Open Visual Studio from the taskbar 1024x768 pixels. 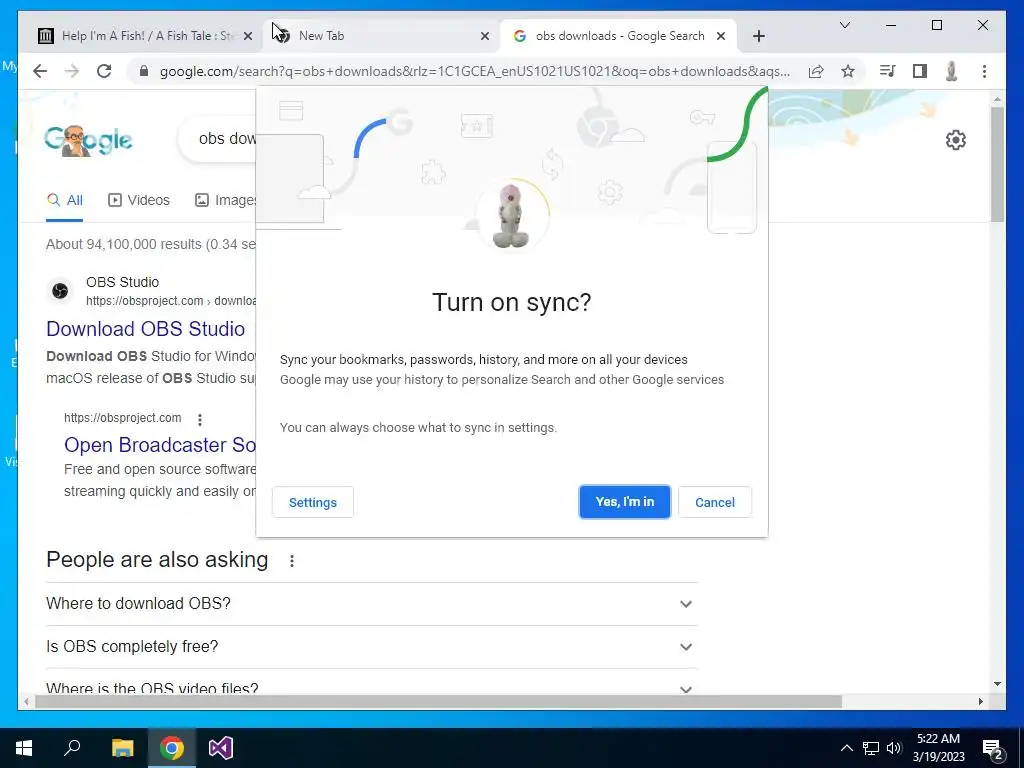(x=221, y=748)
